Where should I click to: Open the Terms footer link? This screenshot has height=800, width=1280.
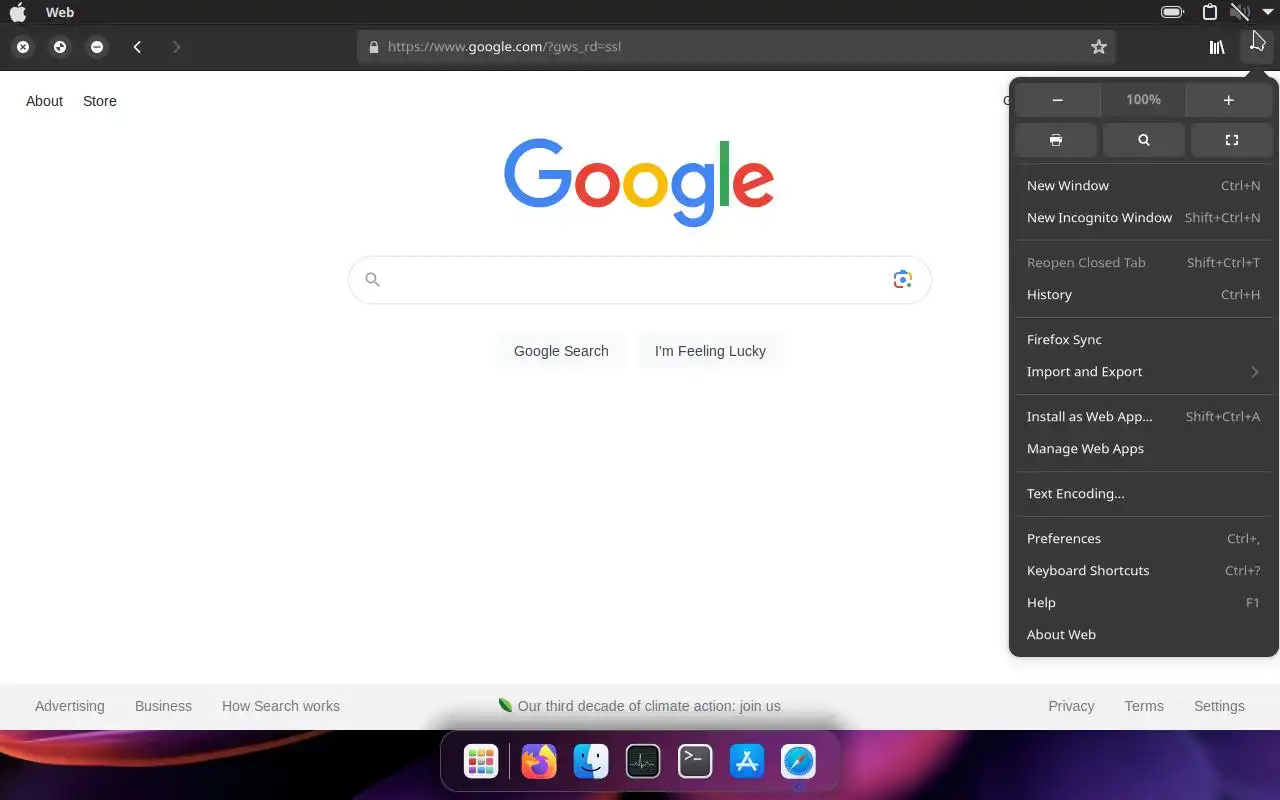1144,706
